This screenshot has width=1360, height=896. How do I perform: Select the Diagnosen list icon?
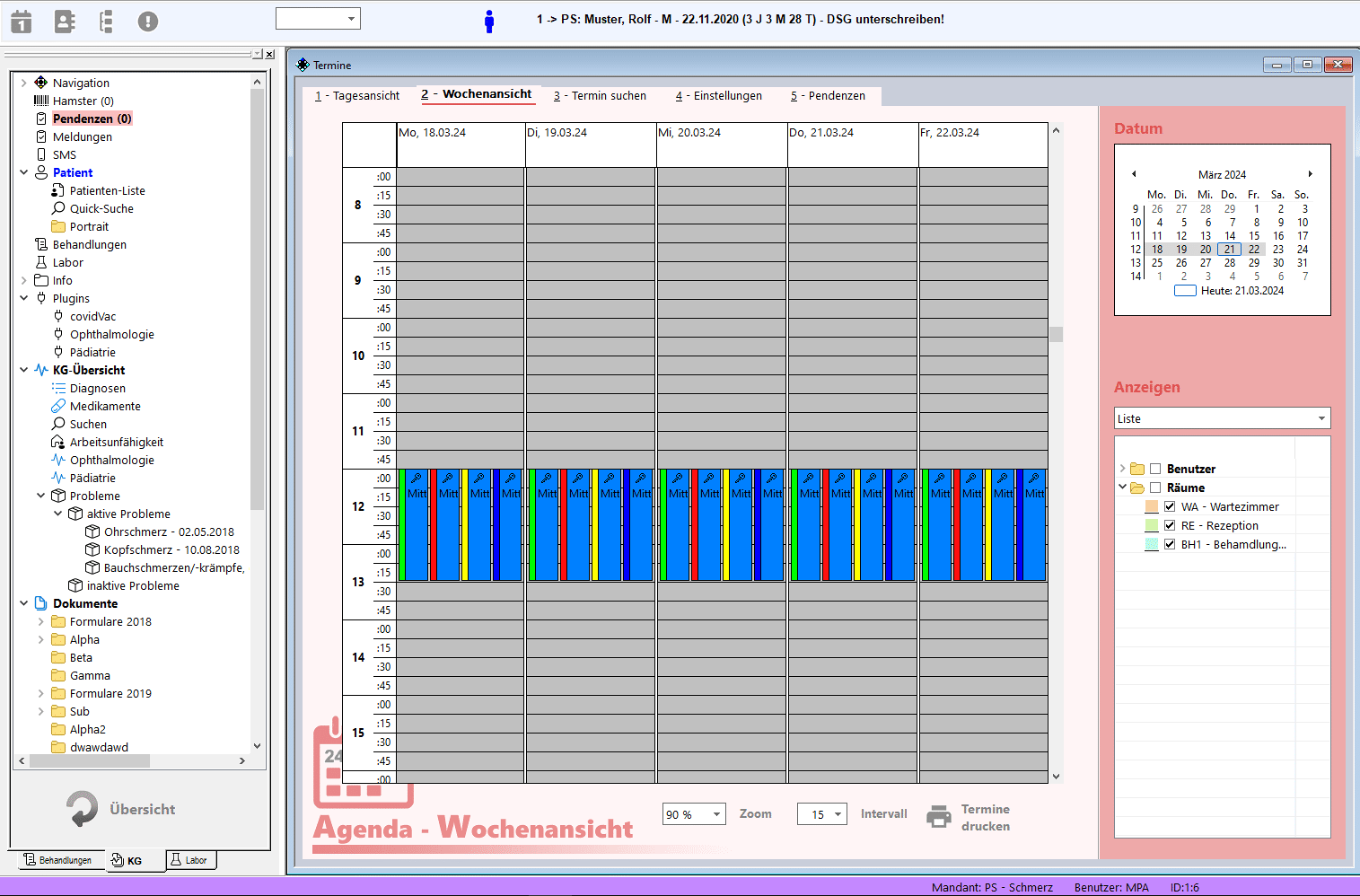tap(57, 388)
